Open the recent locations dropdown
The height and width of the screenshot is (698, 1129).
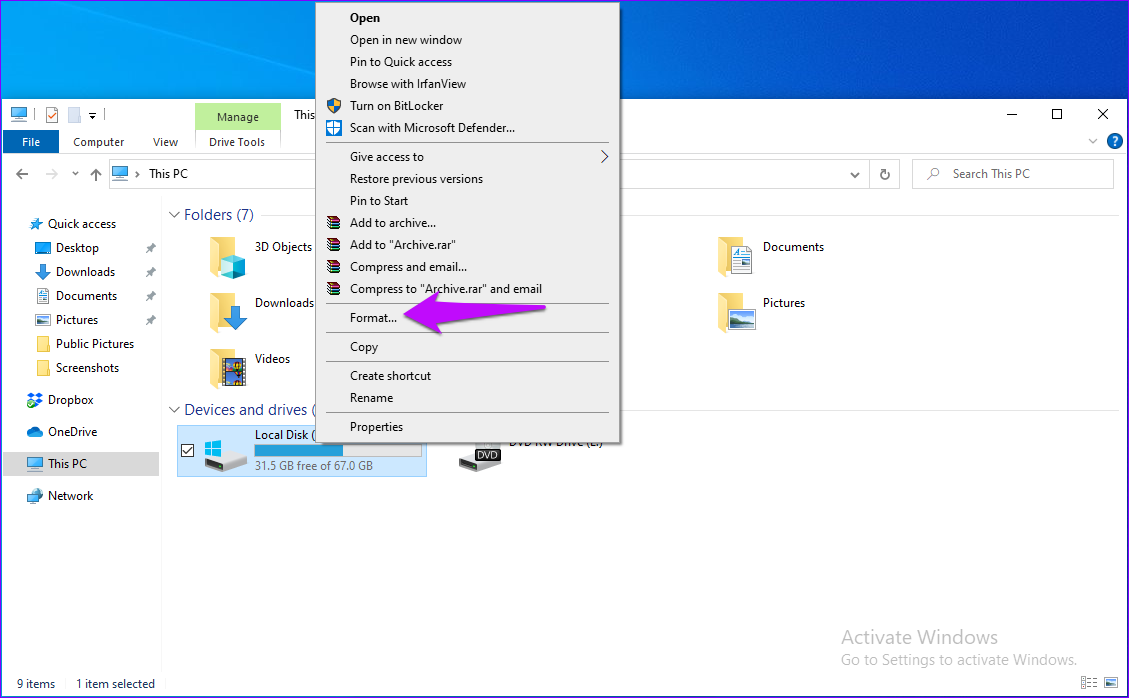[x=75, y=174]
